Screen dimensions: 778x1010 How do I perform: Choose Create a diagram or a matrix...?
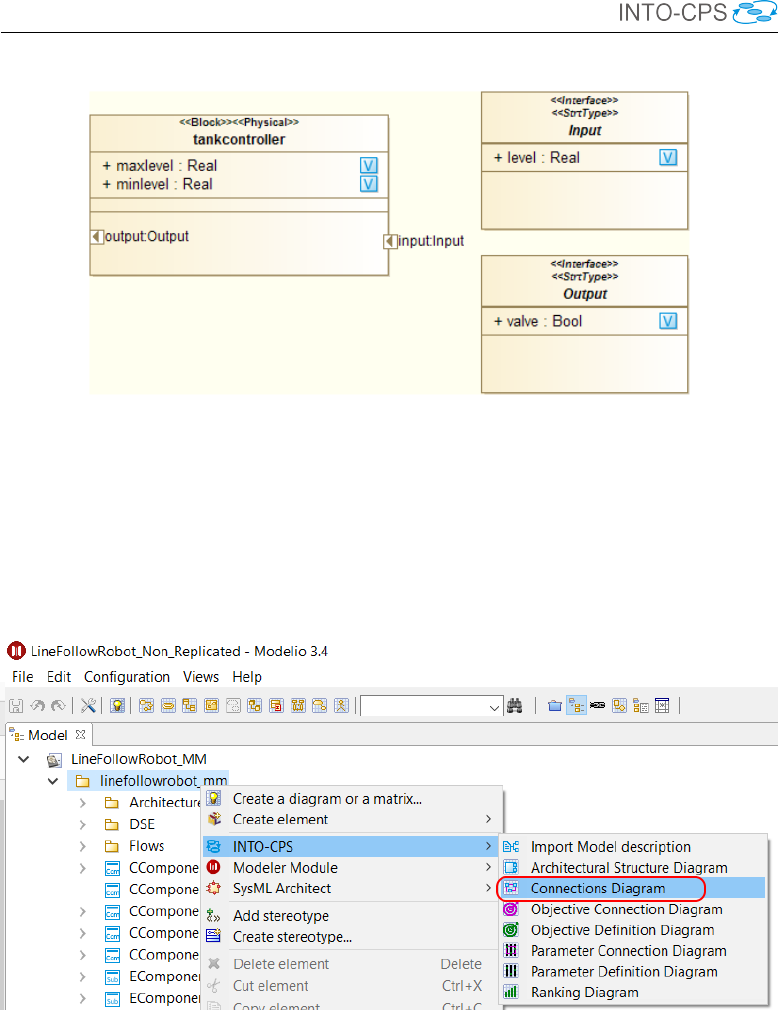352,799
